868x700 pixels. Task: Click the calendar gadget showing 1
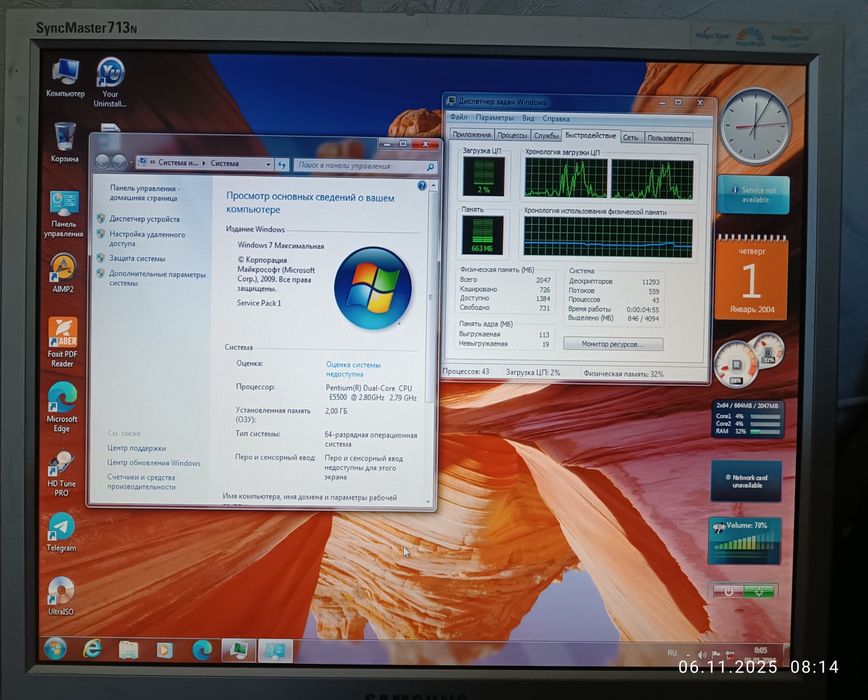click(x=751, y=279)
